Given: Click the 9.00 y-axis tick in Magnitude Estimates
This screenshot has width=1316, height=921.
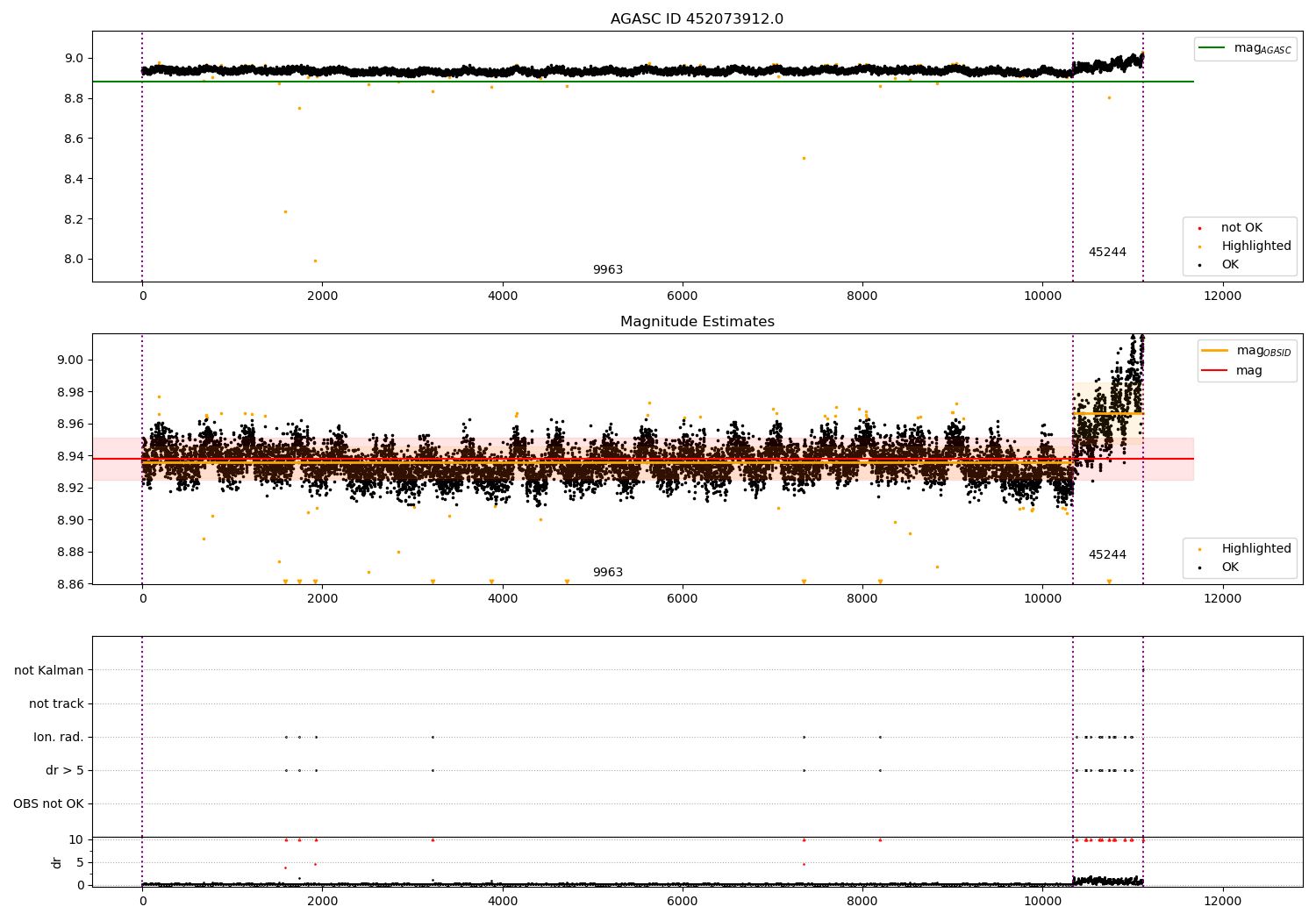Looking at the screenshot, I should tap(71, 360).
